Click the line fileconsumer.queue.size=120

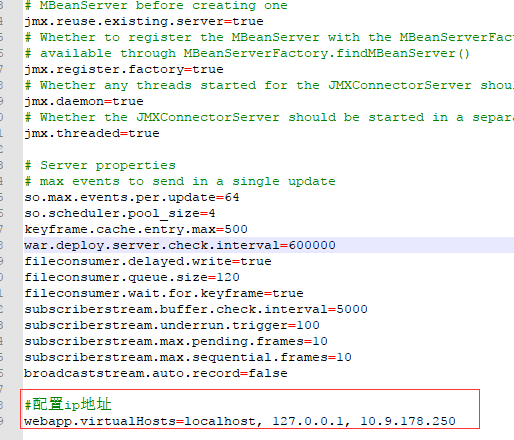pyautogui.click(x=132, y=277)
